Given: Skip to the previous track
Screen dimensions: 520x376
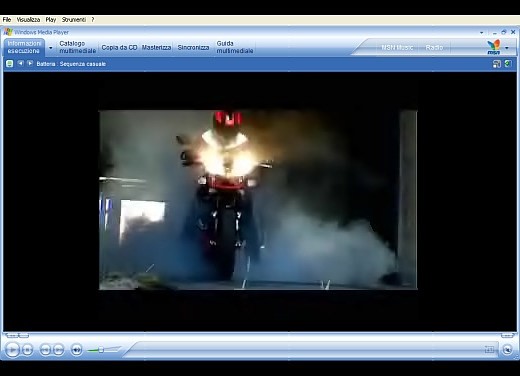Looking at the screenshot, I should [45, 350].
